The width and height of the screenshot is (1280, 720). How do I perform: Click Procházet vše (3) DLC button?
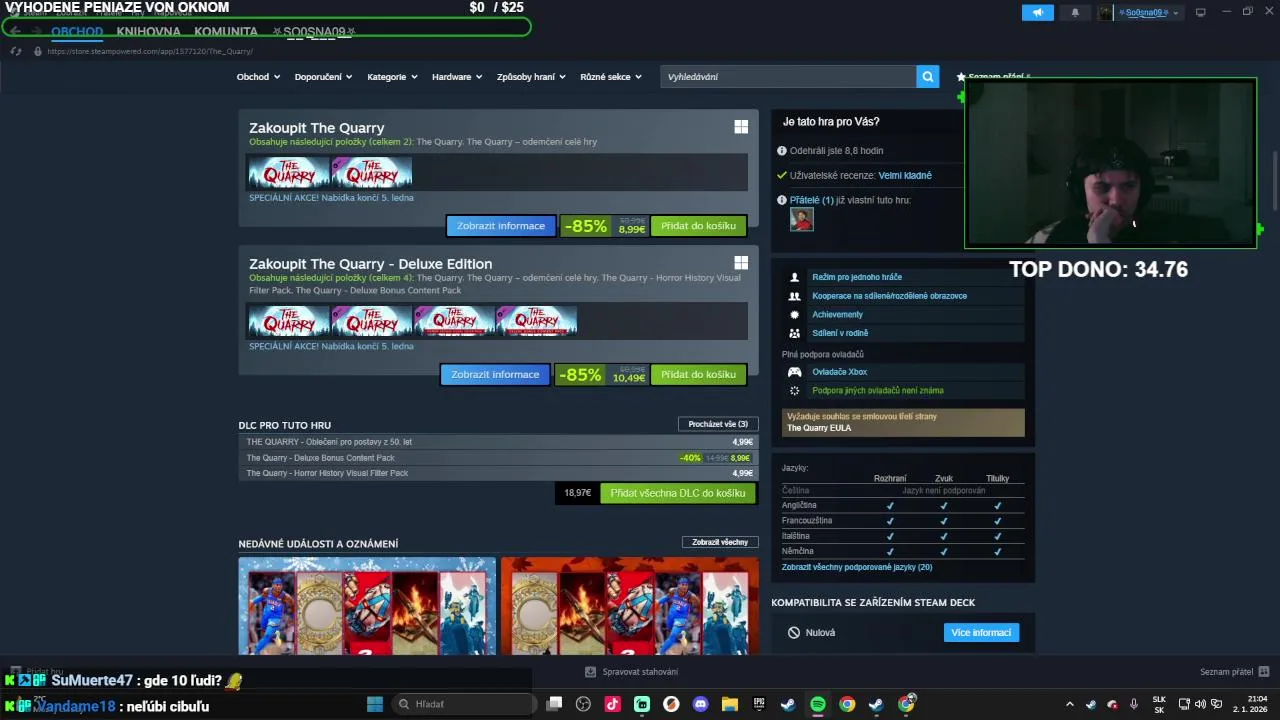click(x=718, y=424)
